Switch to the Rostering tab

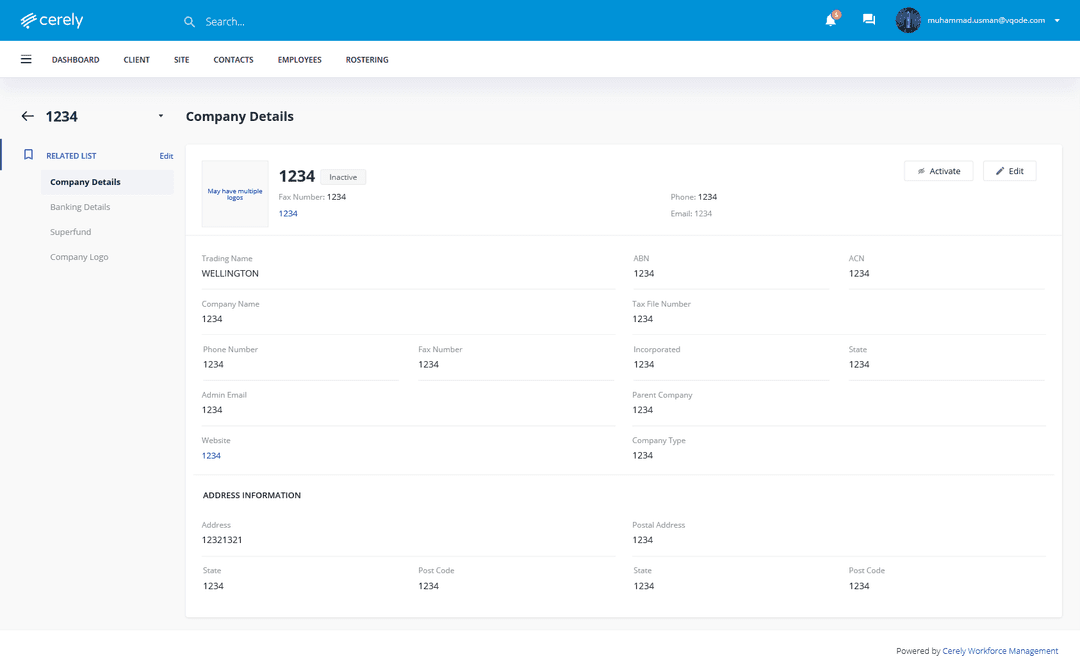tap(367, 59)
